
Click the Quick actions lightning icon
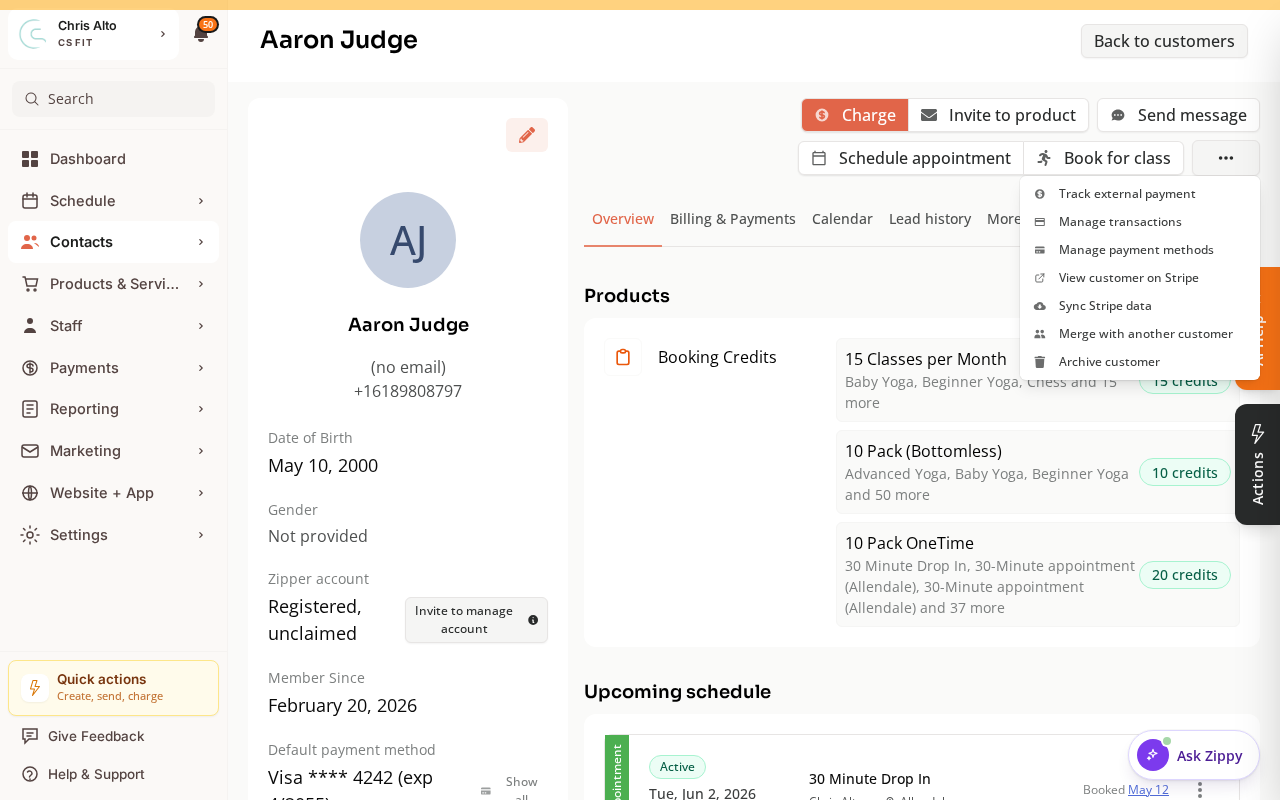click(35, 688)
